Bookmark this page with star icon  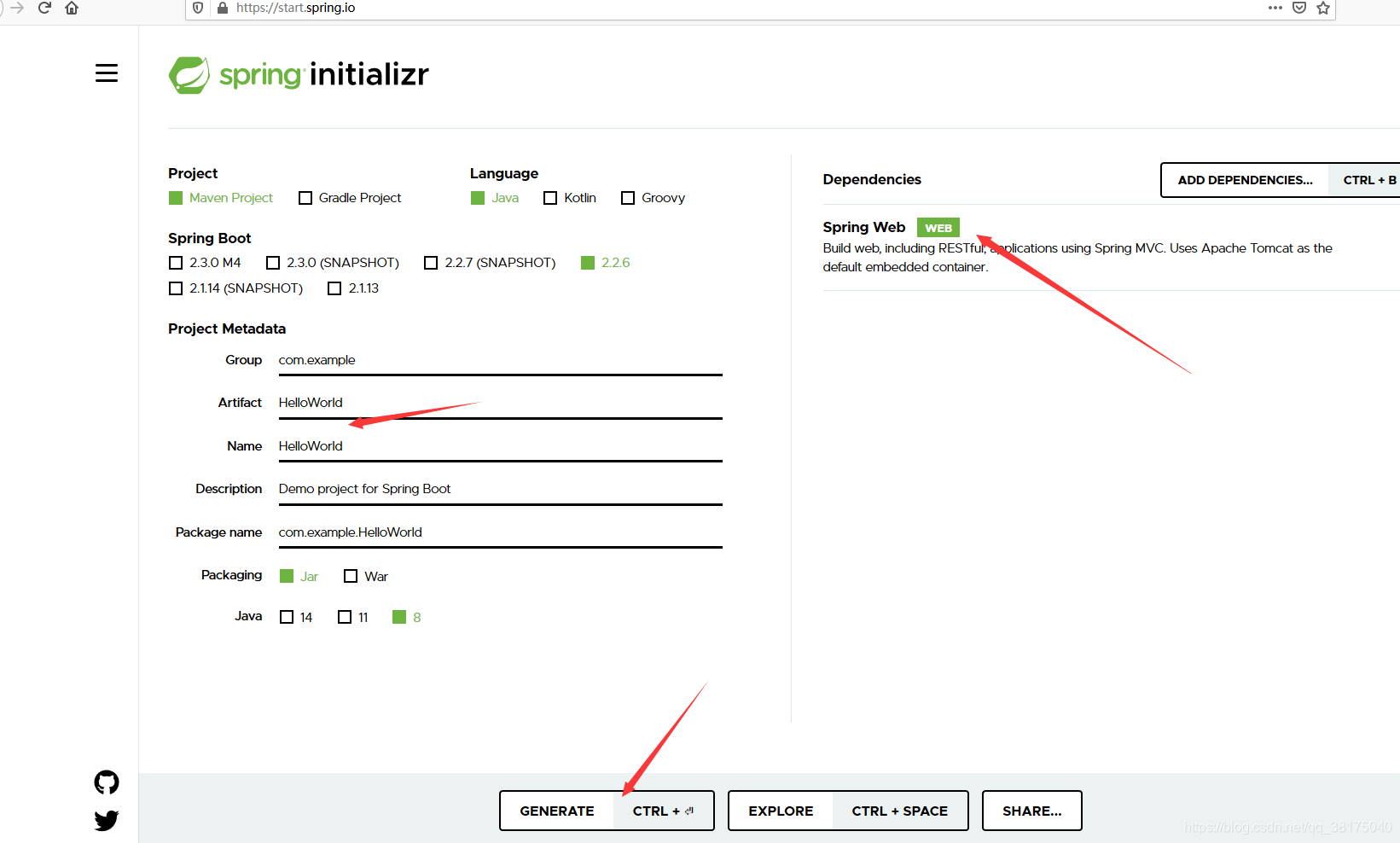[1323, 8]
